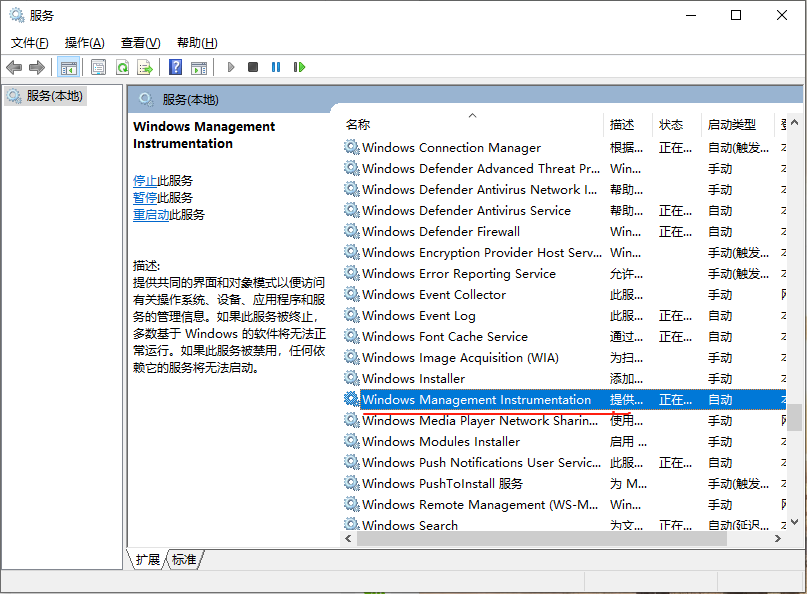Click 正在... status of Windows Event Log
The width and height of the screenshot is (807, 594).
click(x=675, y=316)
